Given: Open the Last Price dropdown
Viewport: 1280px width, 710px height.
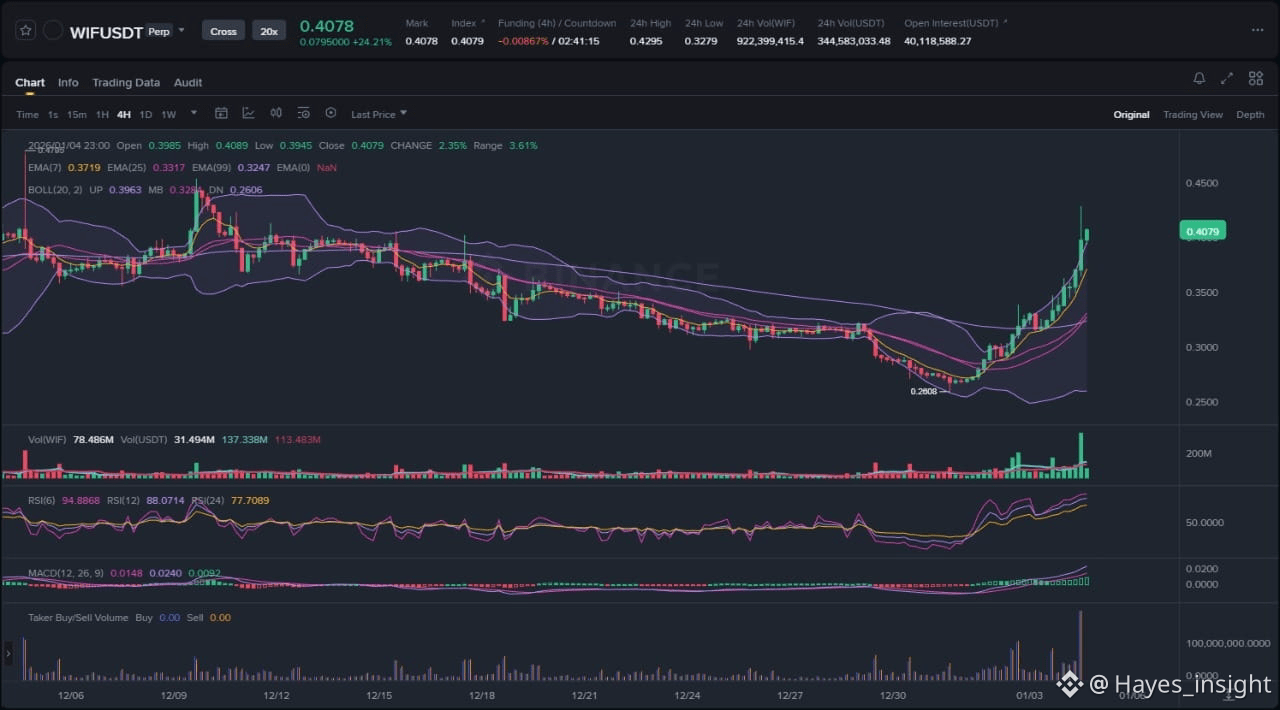Looking at the screenshot, I should 379,114.
